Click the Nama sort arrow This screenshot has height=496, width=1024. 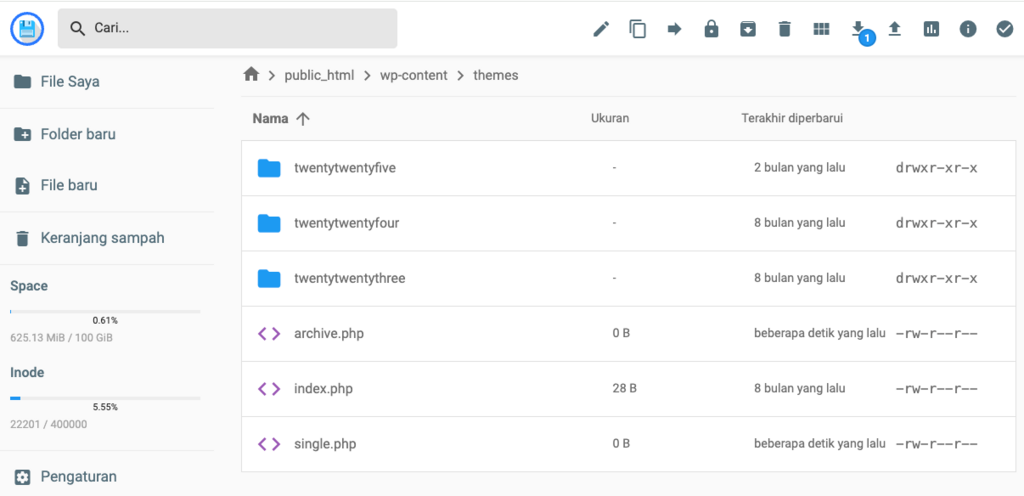(x=302, y=119)
